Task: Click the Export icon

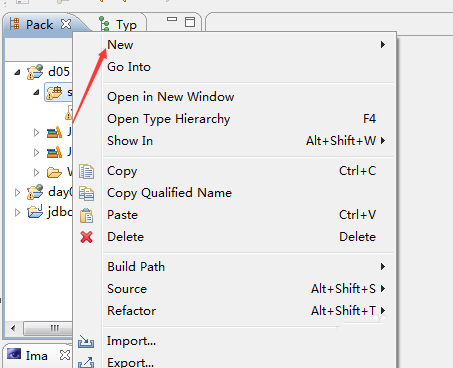Action: (86, 362)
